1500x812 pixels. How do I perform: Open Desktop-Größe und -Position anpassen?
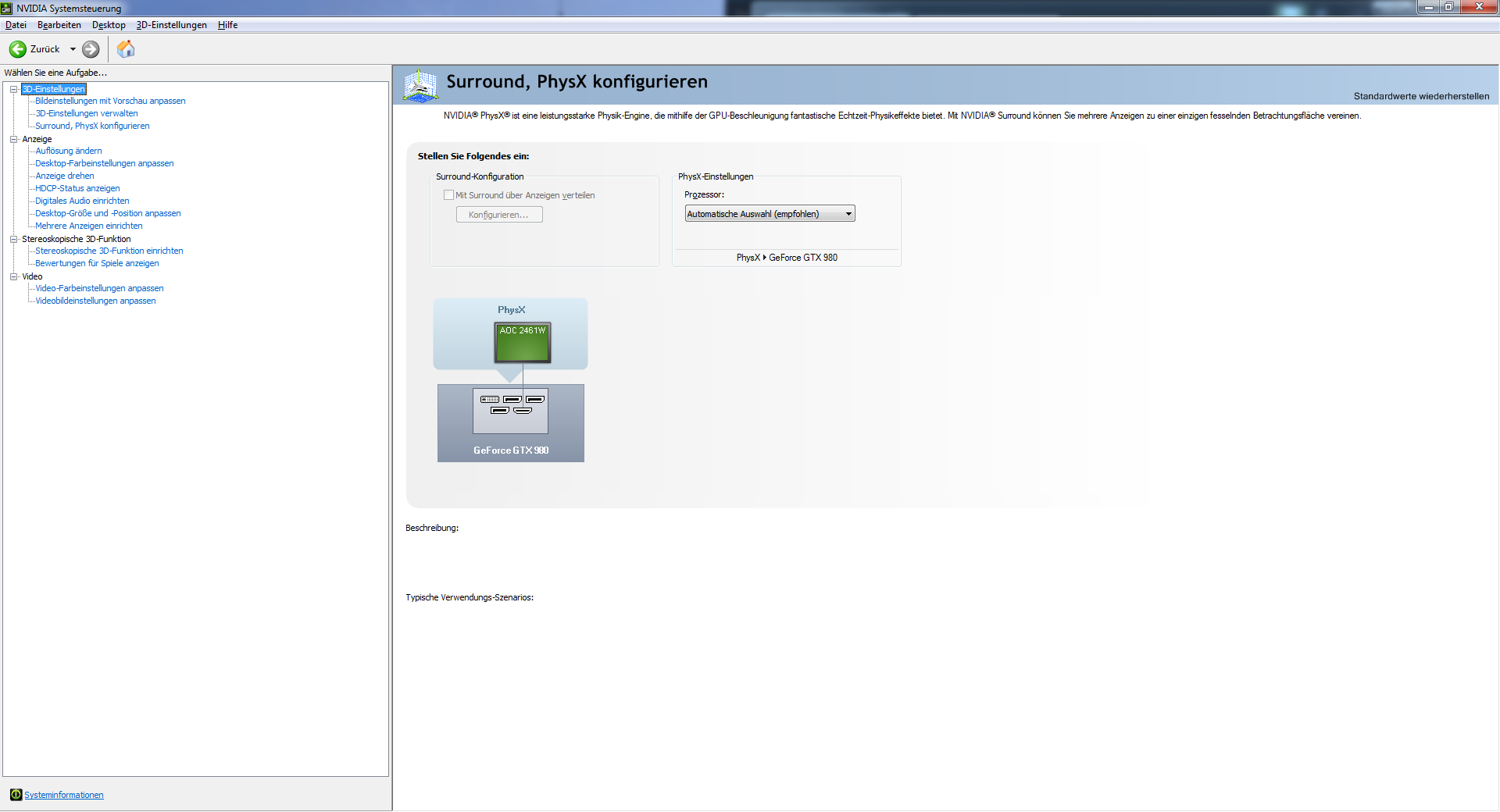108,213
